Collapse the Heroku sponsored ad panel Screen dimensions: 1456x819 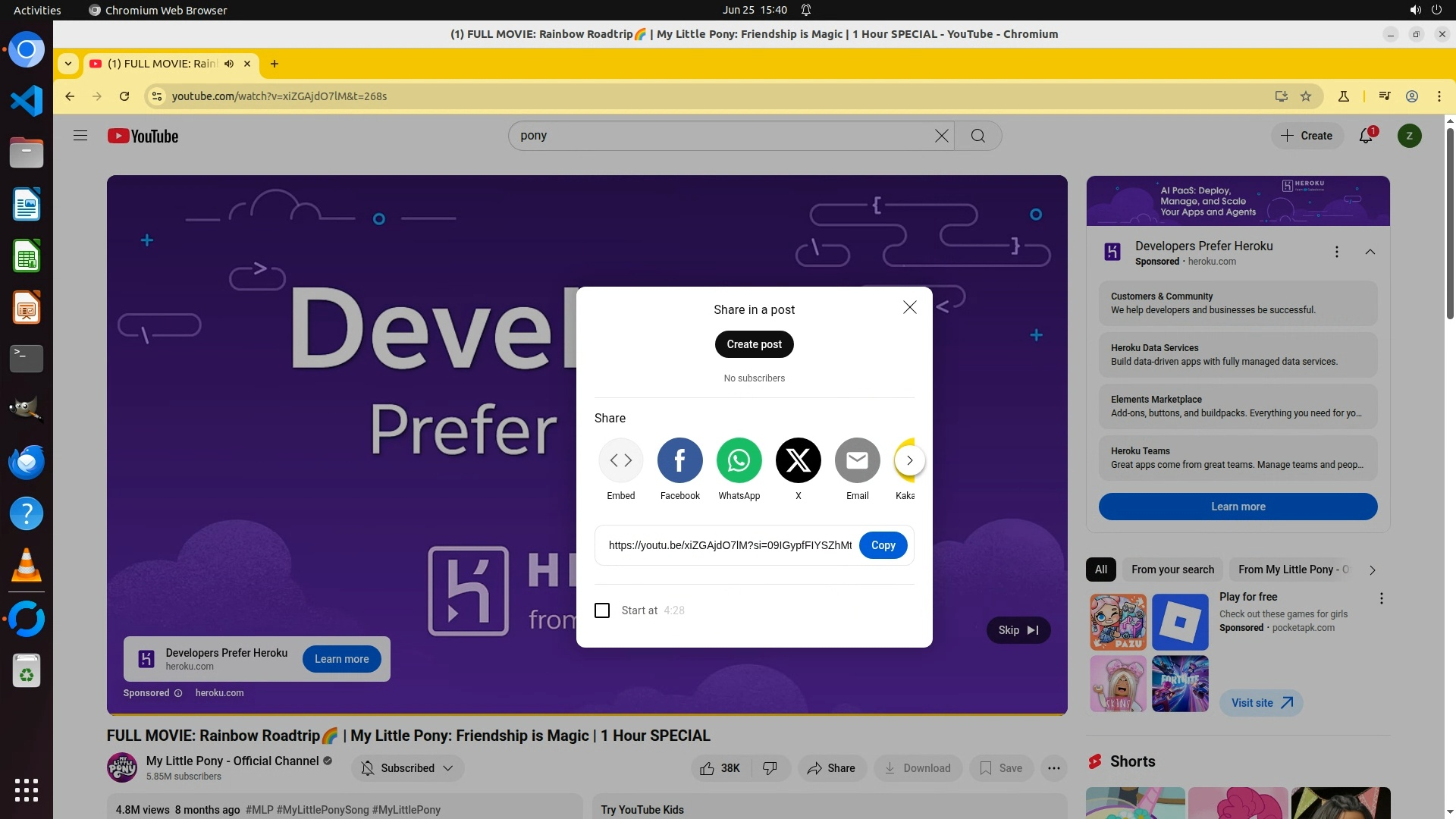[1370, 252]
